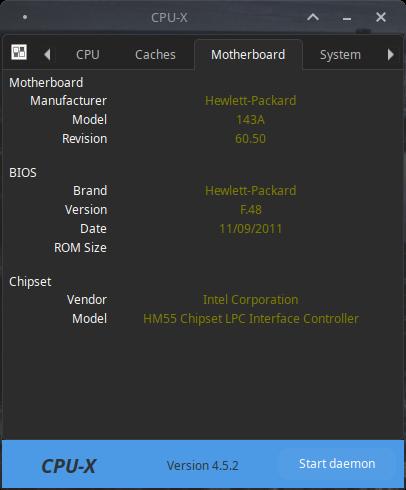406x490 pixels.
Task: Click the chipset vendor Intel Corporation
Action: pyautogui.click(x=251, y=300)
